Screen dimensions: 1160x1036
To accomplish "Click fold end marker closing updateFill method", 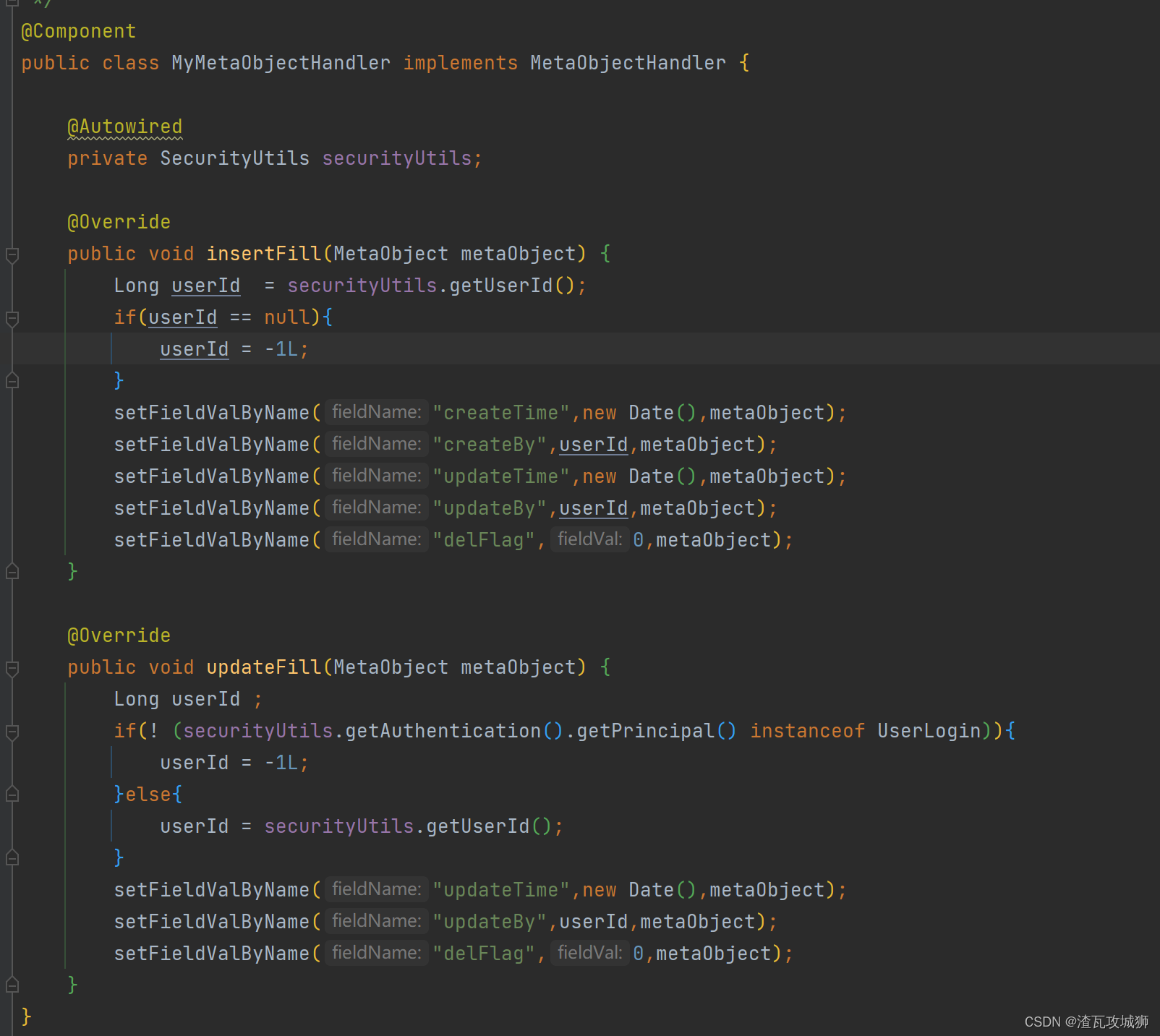I will pyautogui.click(x=12, y=985).
